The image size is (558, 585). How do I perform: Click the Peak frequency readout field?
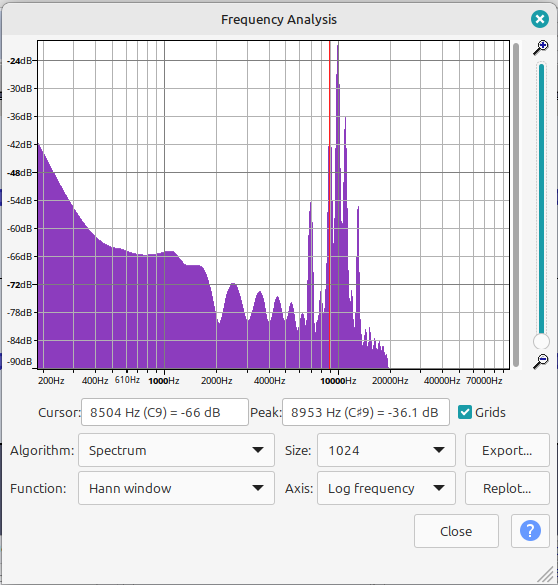click(366, 412)
